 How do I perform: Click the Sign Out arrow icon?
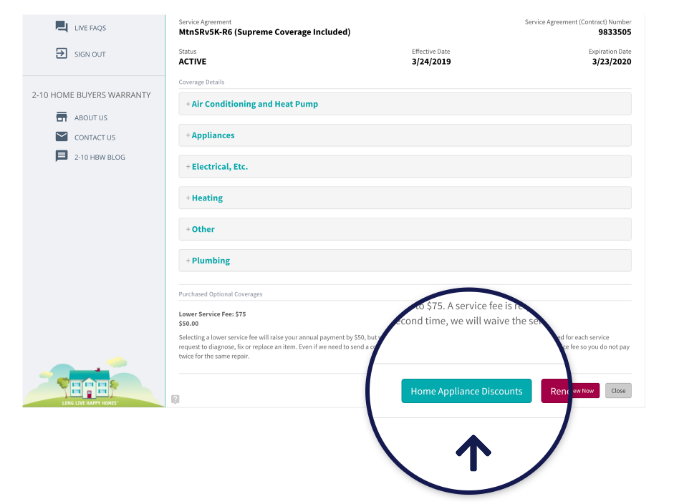click(62, 54)
